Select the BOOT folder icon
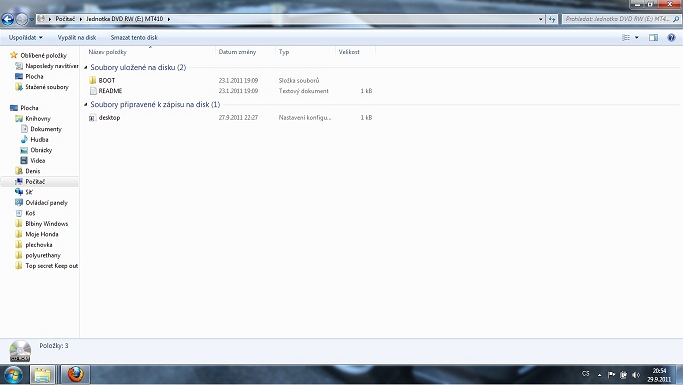The image size is (683, 385). click(x=92, y=80)
